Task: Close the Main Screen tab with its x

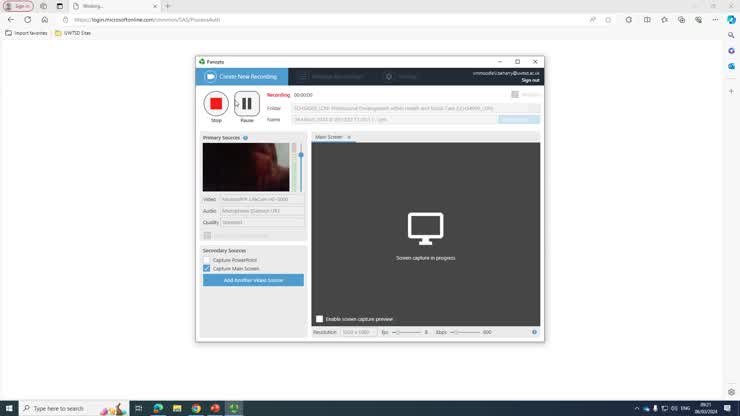Action: tap(349, 137)
